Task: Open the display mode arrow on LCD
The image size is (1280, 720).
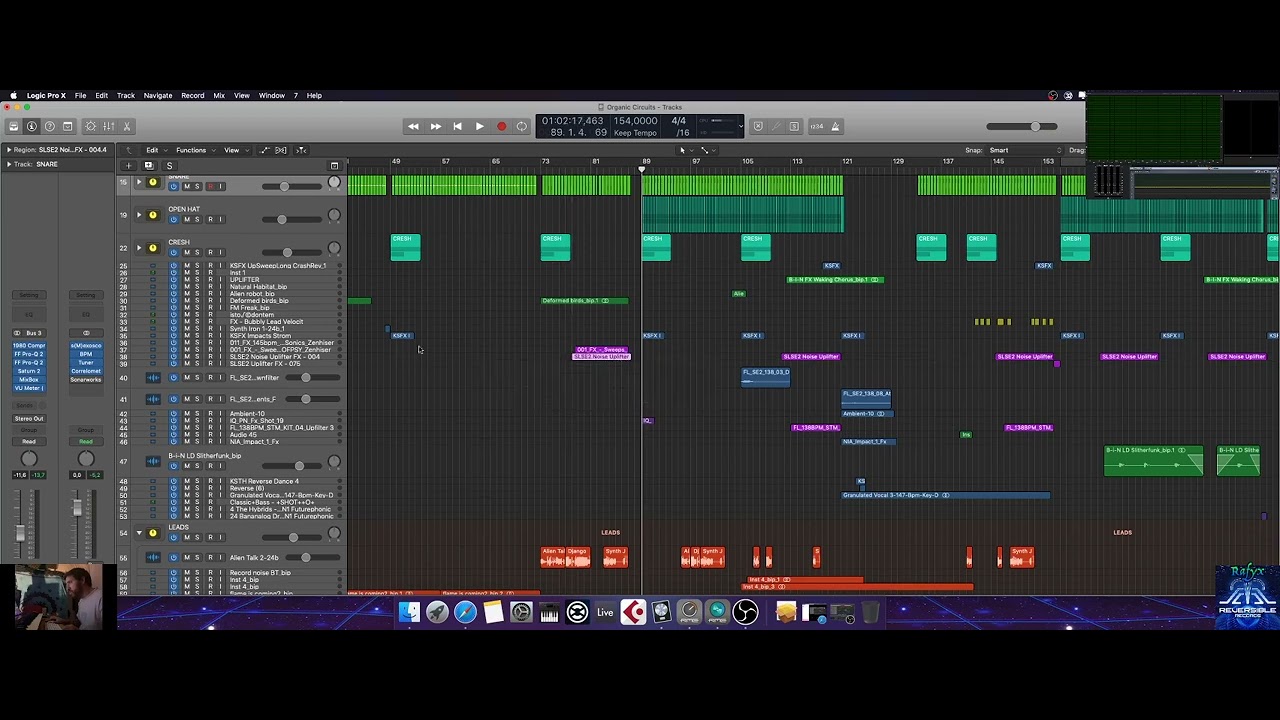Action: (x=740, y=126)
